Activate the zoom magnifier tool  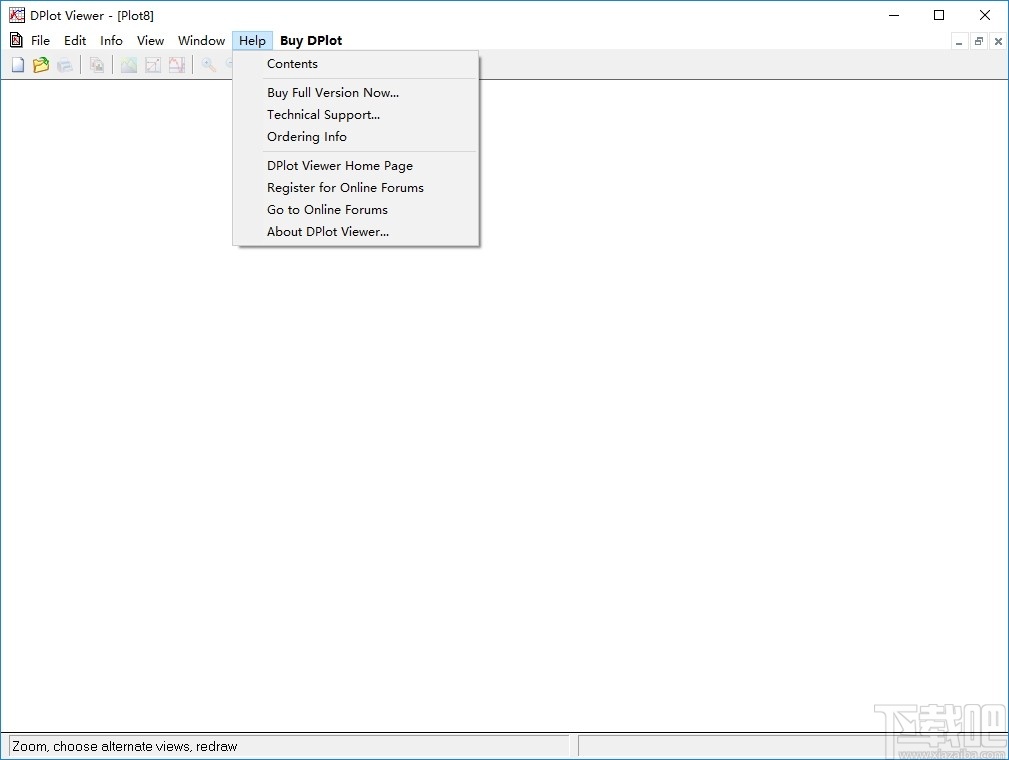click(207, 64)
